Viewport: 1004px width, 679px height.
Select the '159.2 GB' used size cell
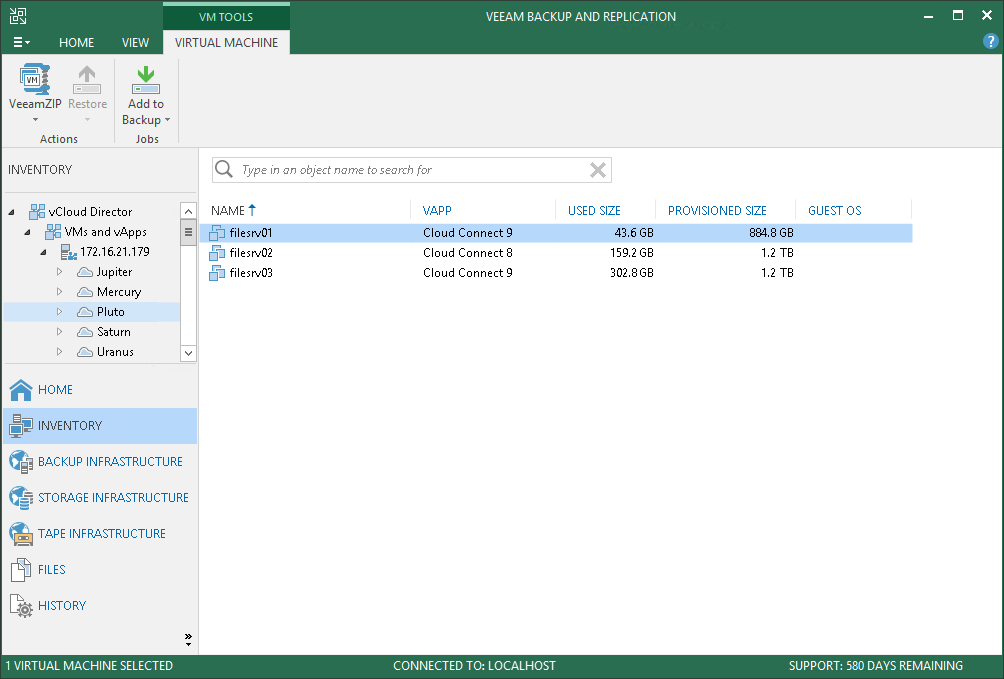tap(631, 252)
